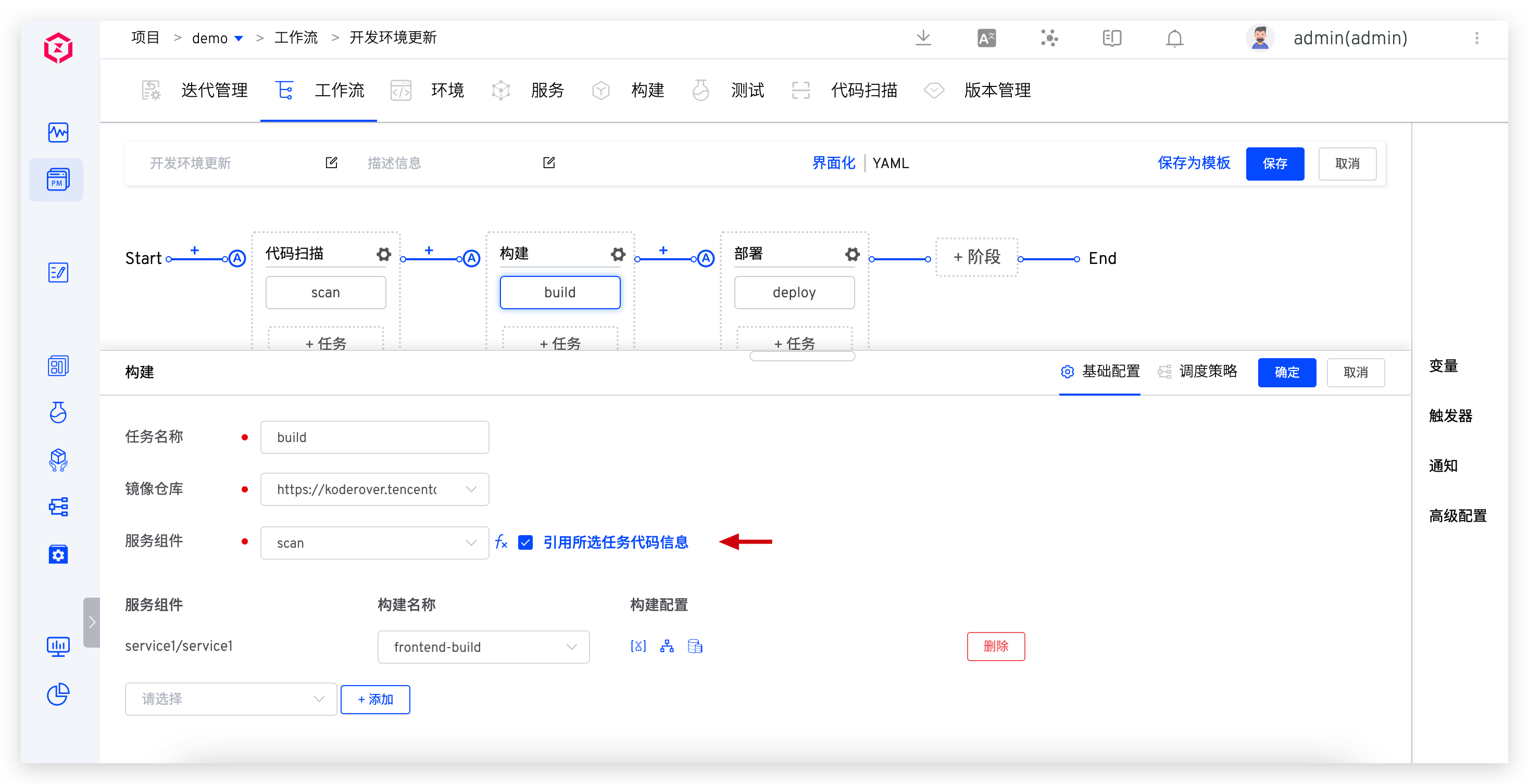Click the Zadig logo icon in the sidebar
1529x784 pixels.
[58, 48]
